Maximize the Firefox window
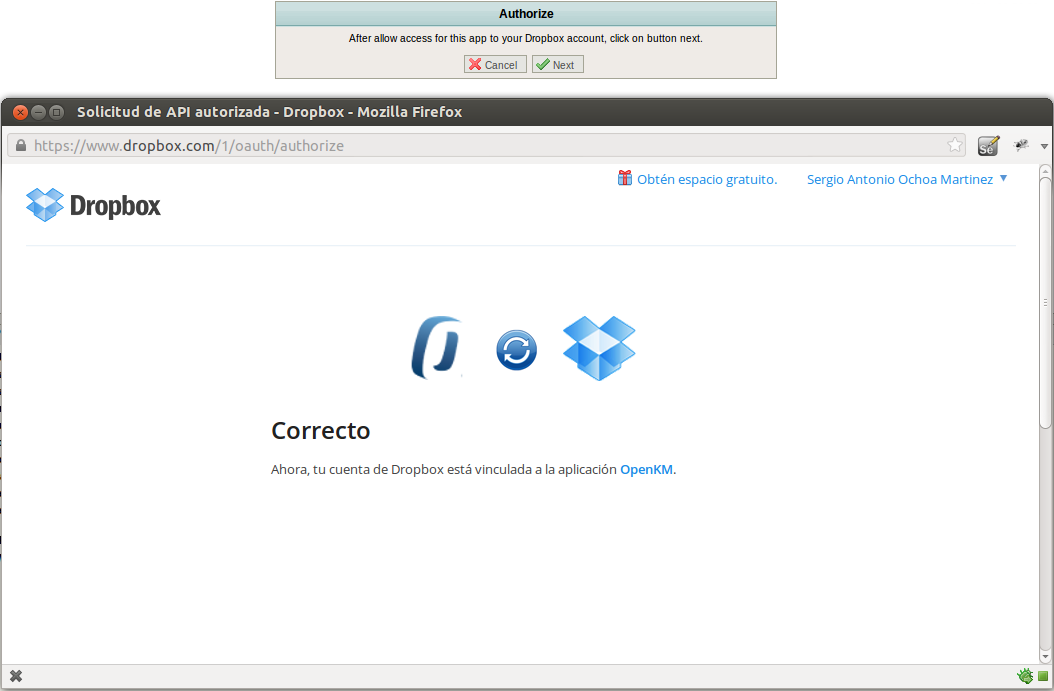 pos(56,112)
